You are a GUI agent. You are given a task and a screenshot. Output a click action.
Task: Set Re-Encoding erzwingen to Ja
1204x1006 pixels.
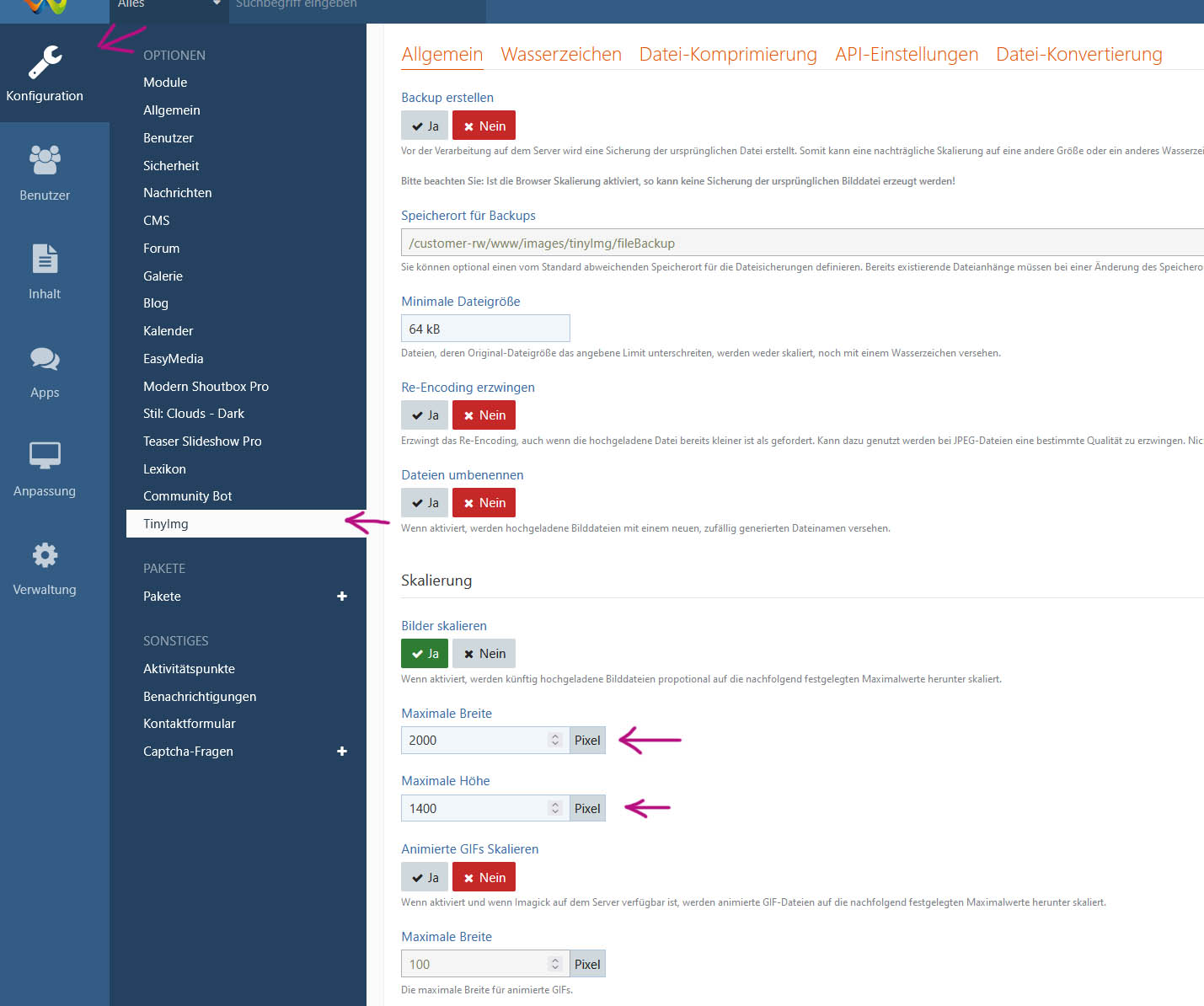(425, 415)
